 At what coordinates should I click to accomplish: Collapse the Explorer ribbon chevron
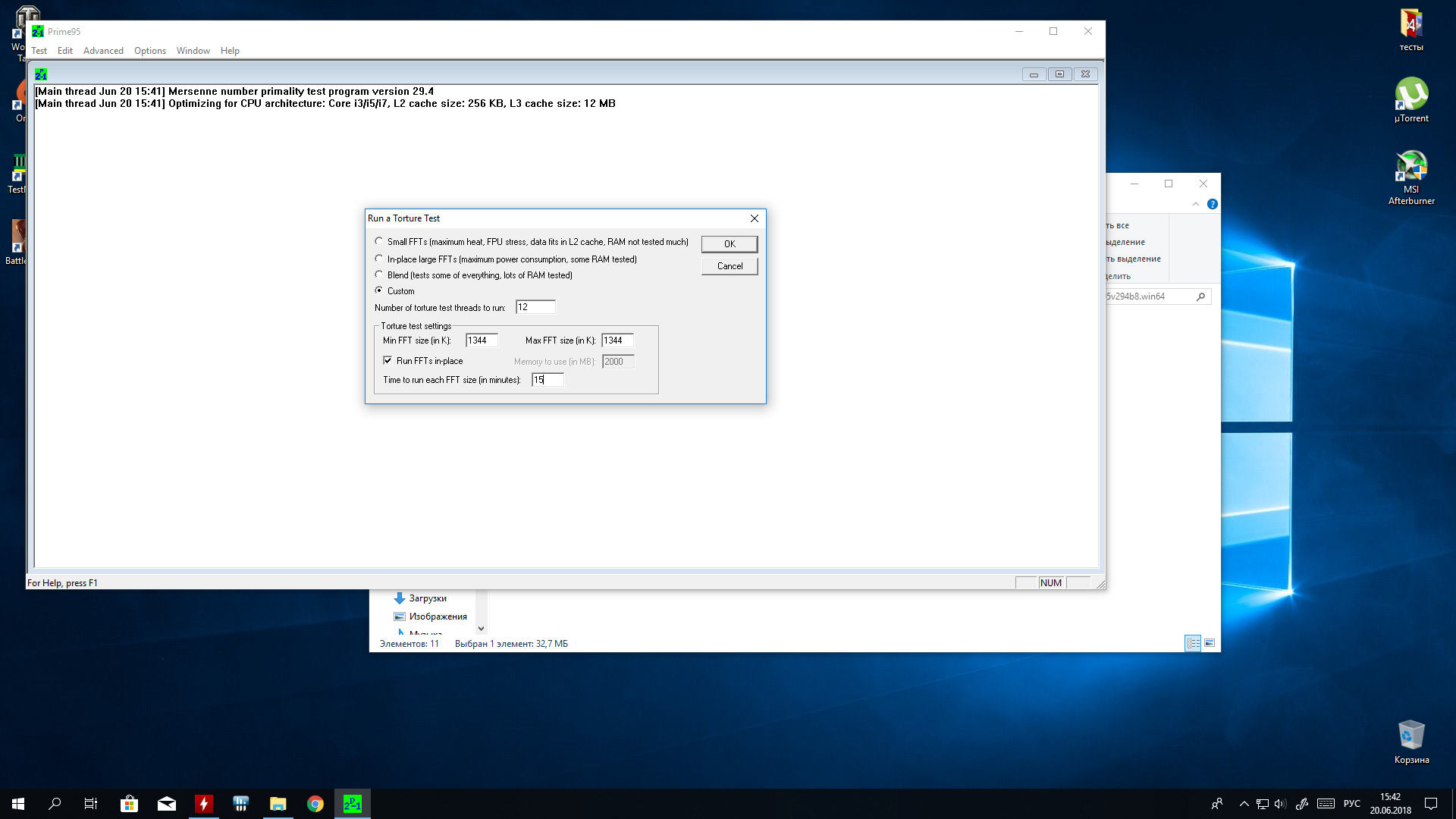pyautogui.click(x=1196, y=204)
